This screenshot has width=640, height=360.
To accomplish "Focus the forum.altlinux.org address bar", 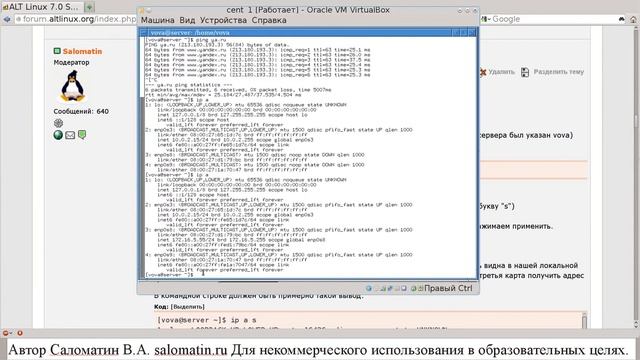I will click(76, 19).
